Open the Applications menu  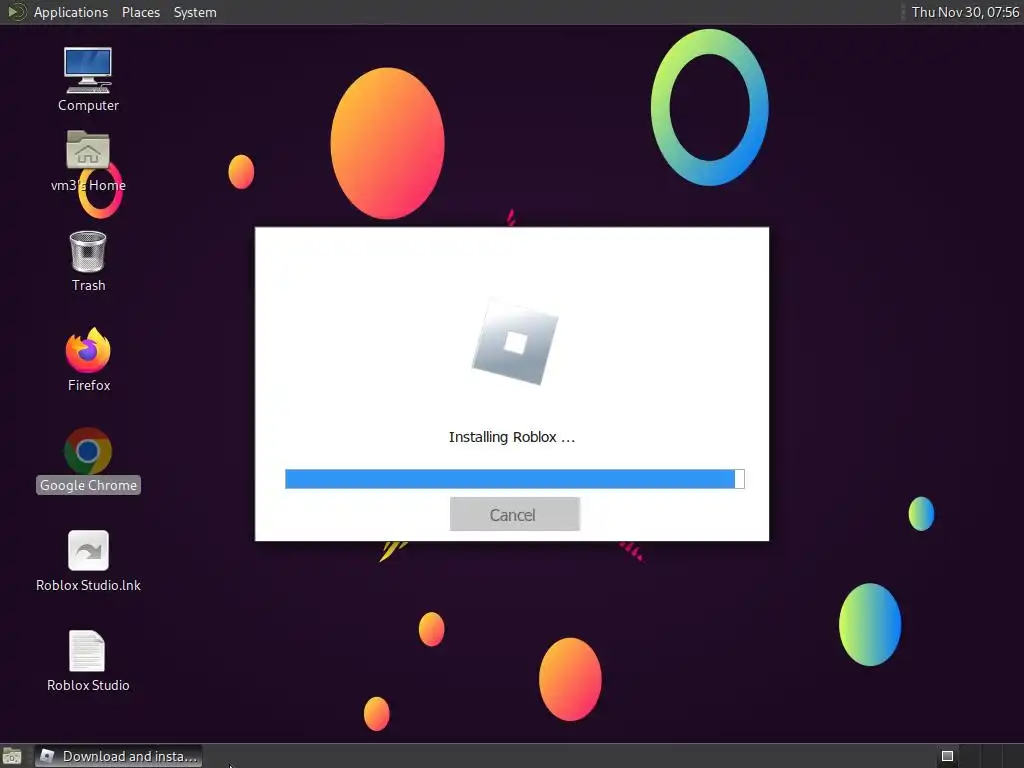(71, 12)
